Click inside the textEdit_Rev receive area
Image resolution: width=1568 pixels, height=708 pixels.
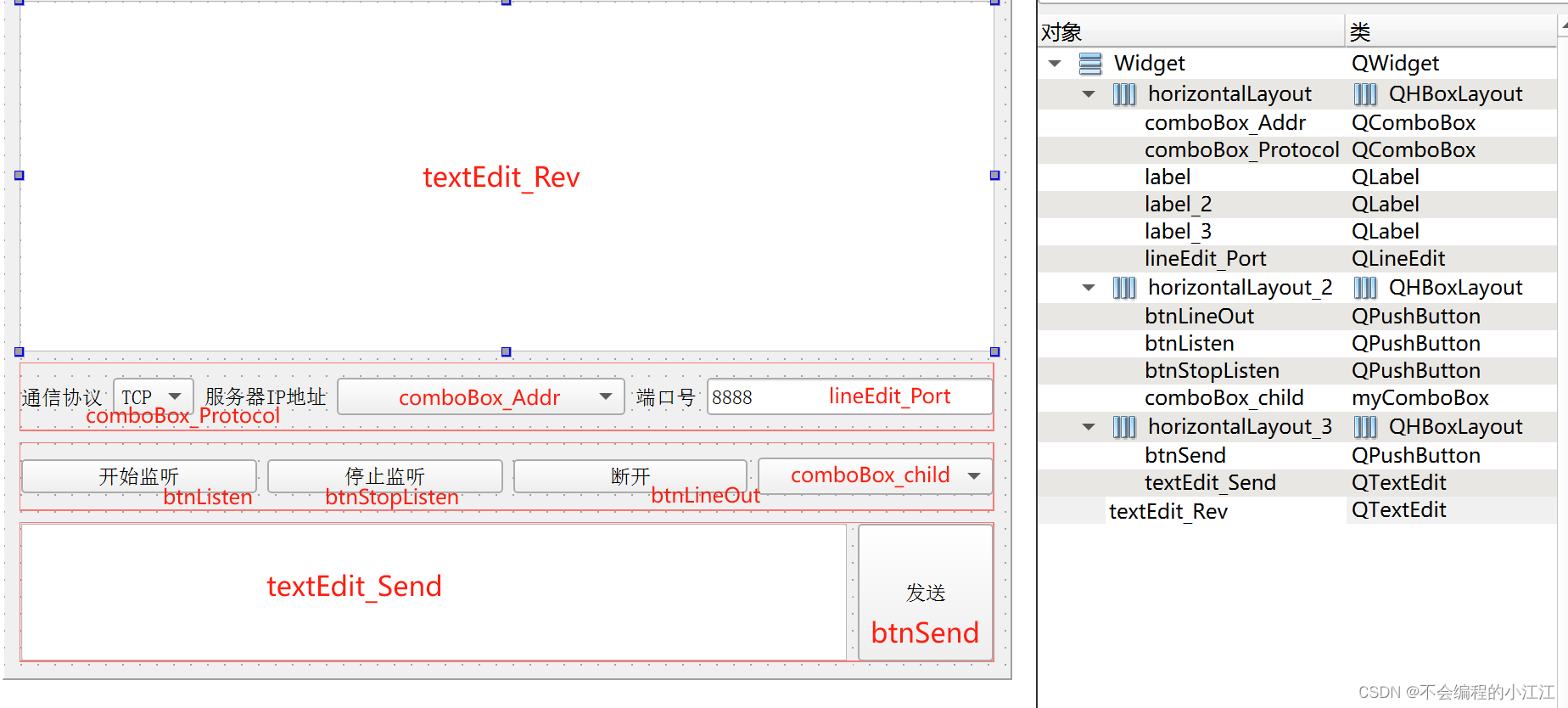[x=507, y=176]
